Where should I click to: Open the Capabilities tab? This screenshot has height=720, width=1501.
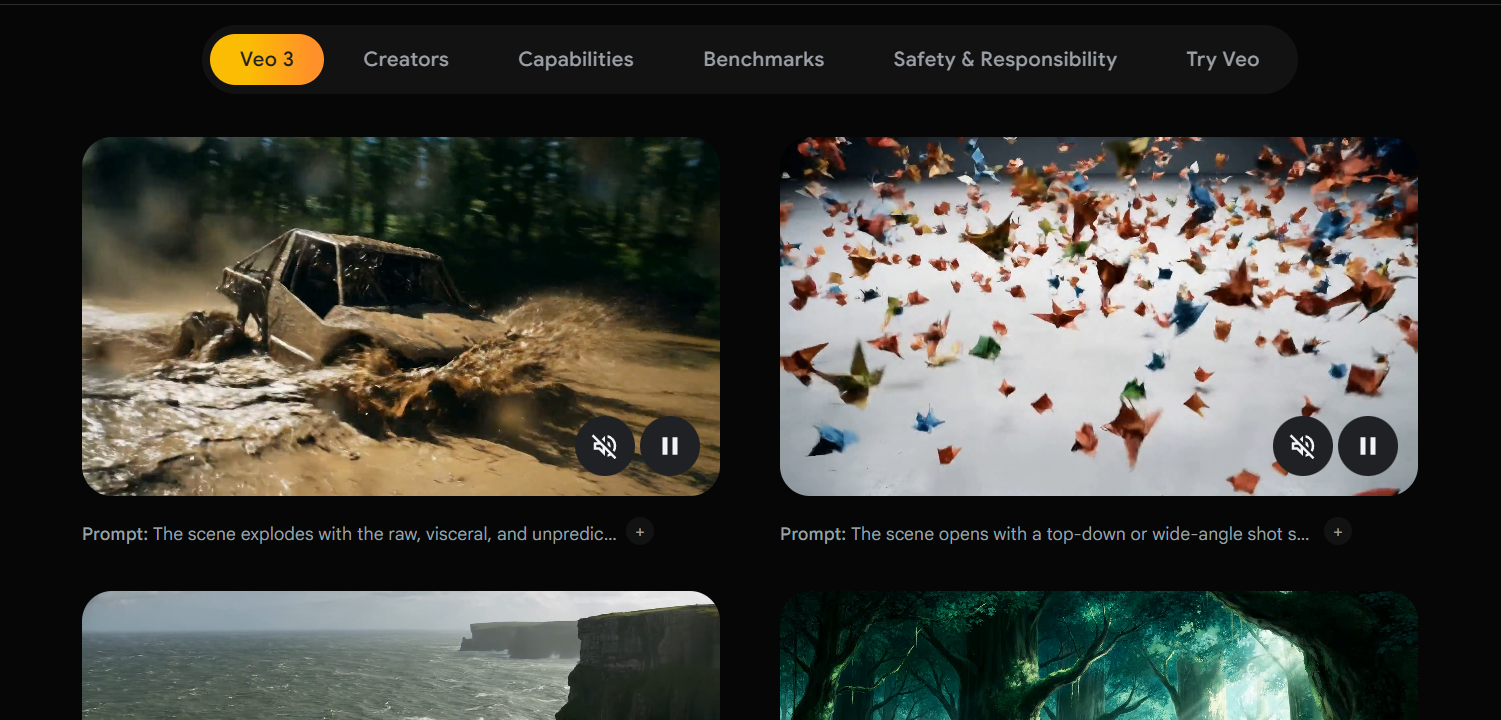575,59
